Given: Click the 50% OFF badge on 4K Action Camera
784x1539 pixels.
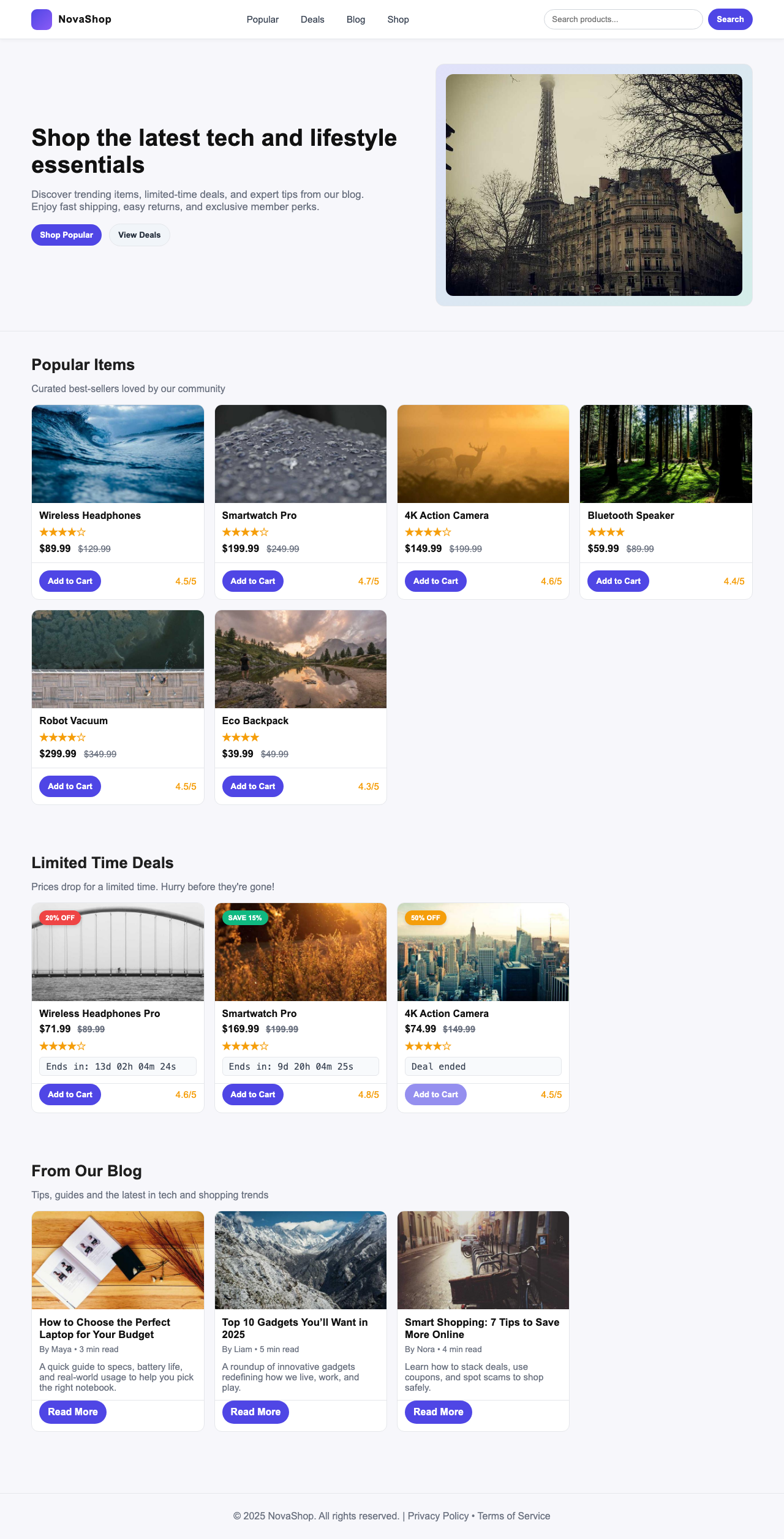Looking at the screenshot, I should (425, 918).
